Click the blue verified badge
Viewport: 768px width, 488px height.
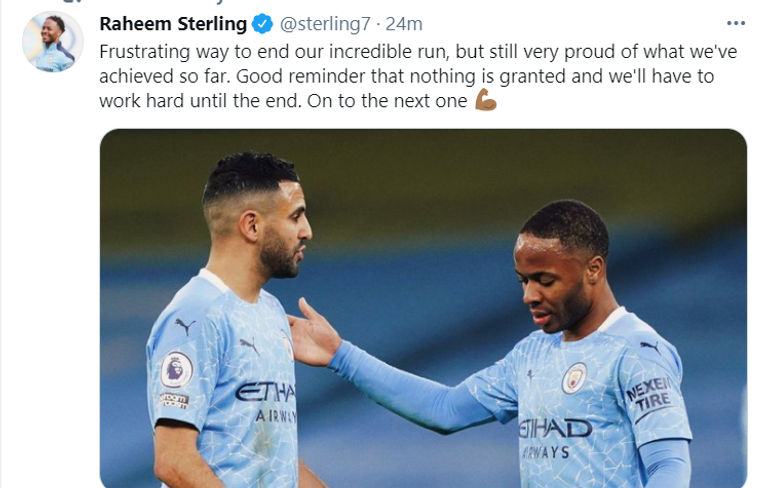[263, 23]
